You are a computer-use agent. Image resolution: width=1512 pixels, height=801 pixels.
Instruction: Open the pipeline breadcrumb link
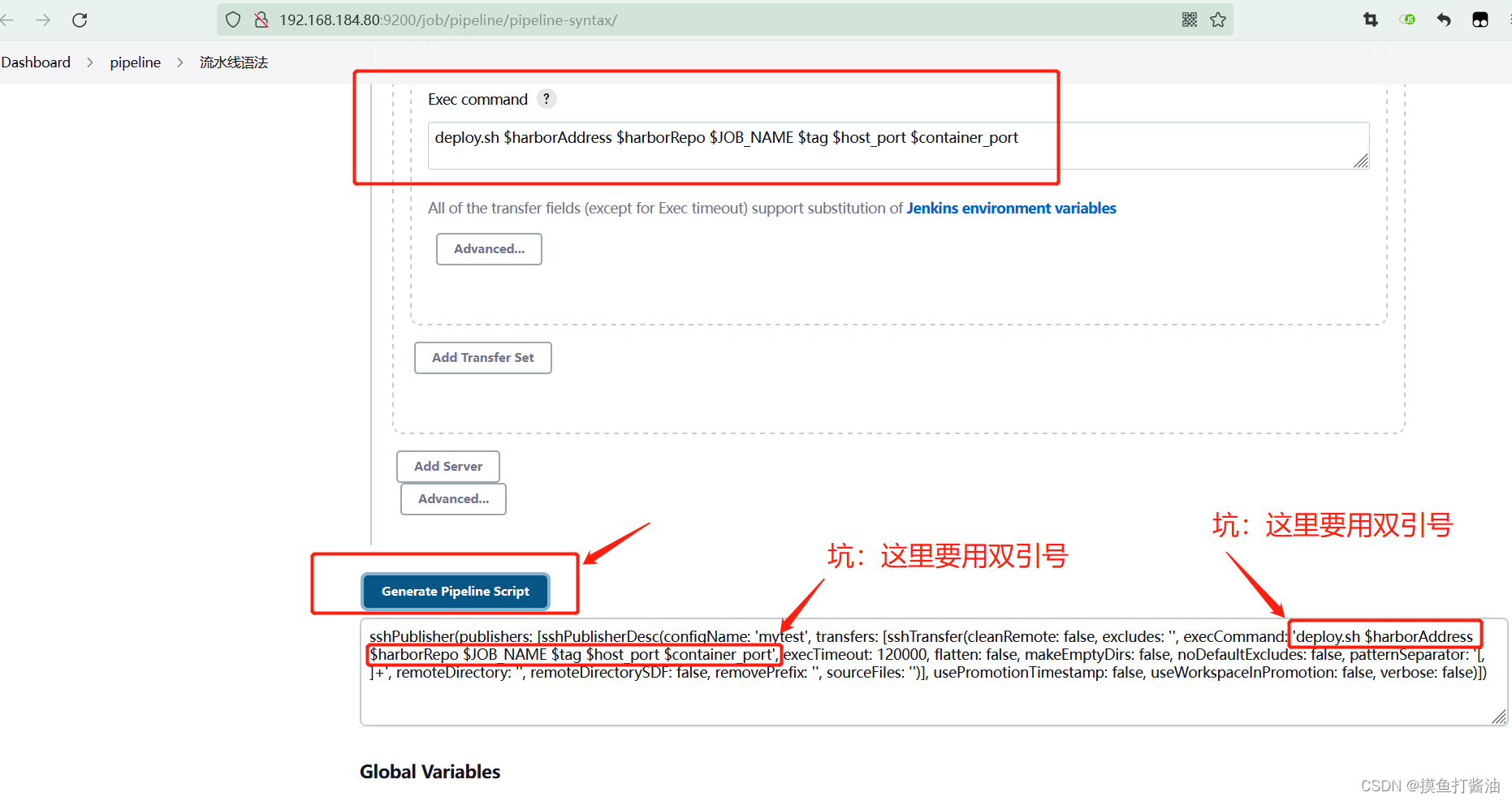pyautogui.click(x=136, y=62)
